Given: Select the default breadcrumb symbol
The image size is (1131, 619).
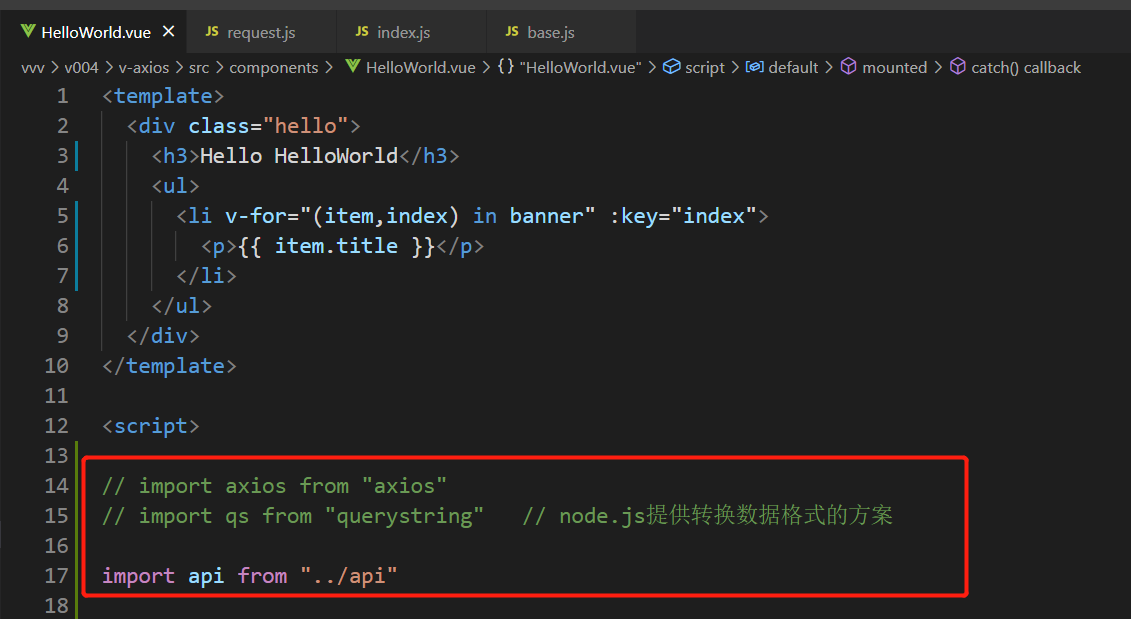Looking at the screenshot, I should (793, 68).
